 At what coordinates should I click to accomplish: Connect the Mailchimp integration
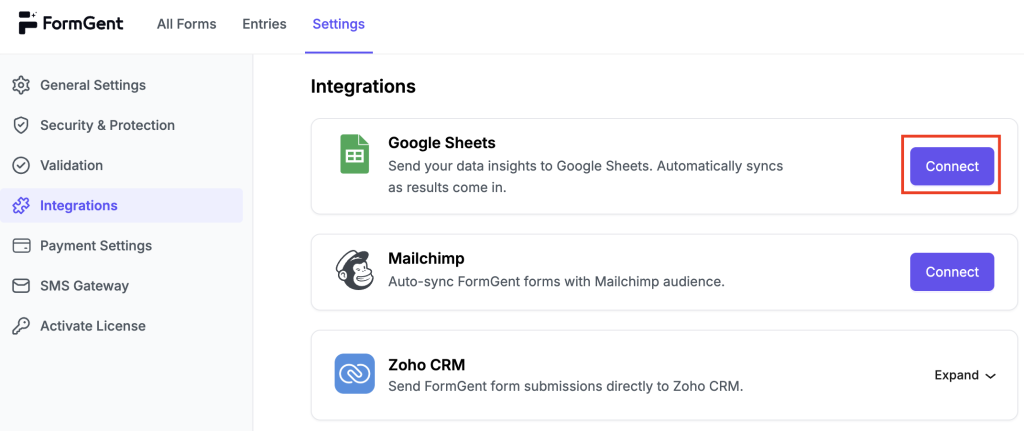coord(952,272)
